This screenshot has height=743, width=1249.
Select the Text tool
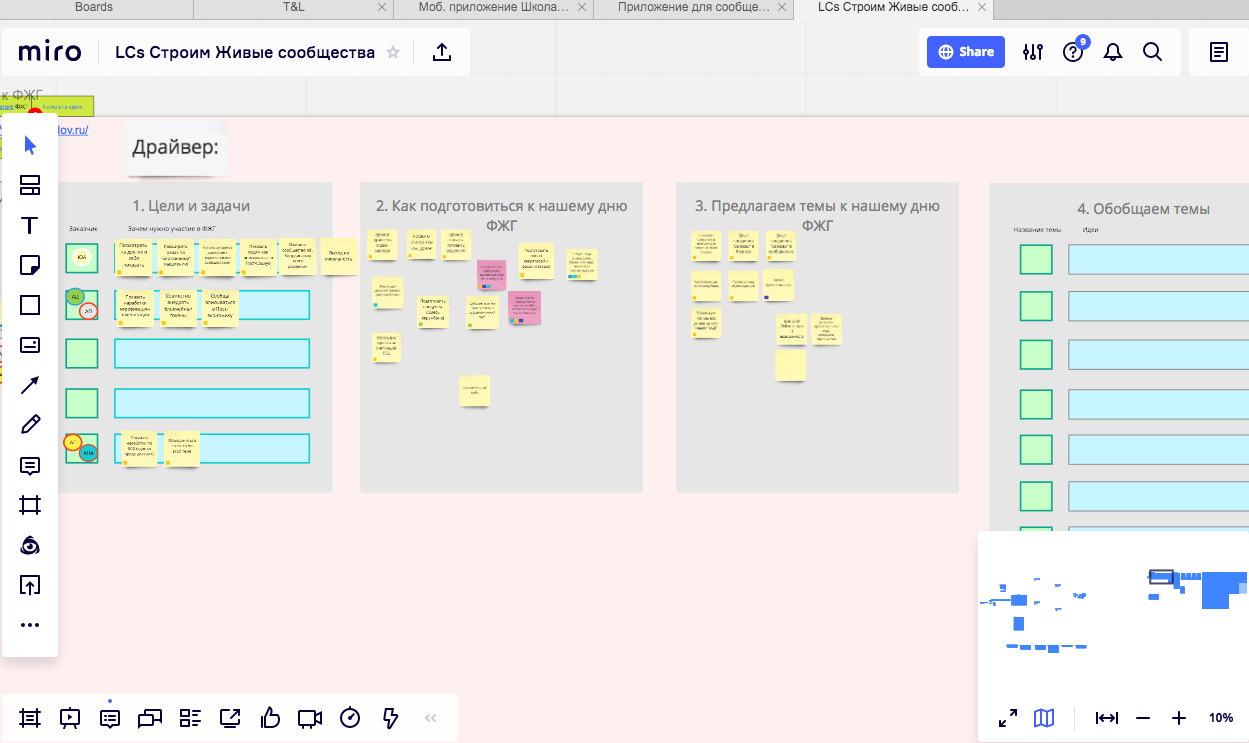[x=30, y=225]
